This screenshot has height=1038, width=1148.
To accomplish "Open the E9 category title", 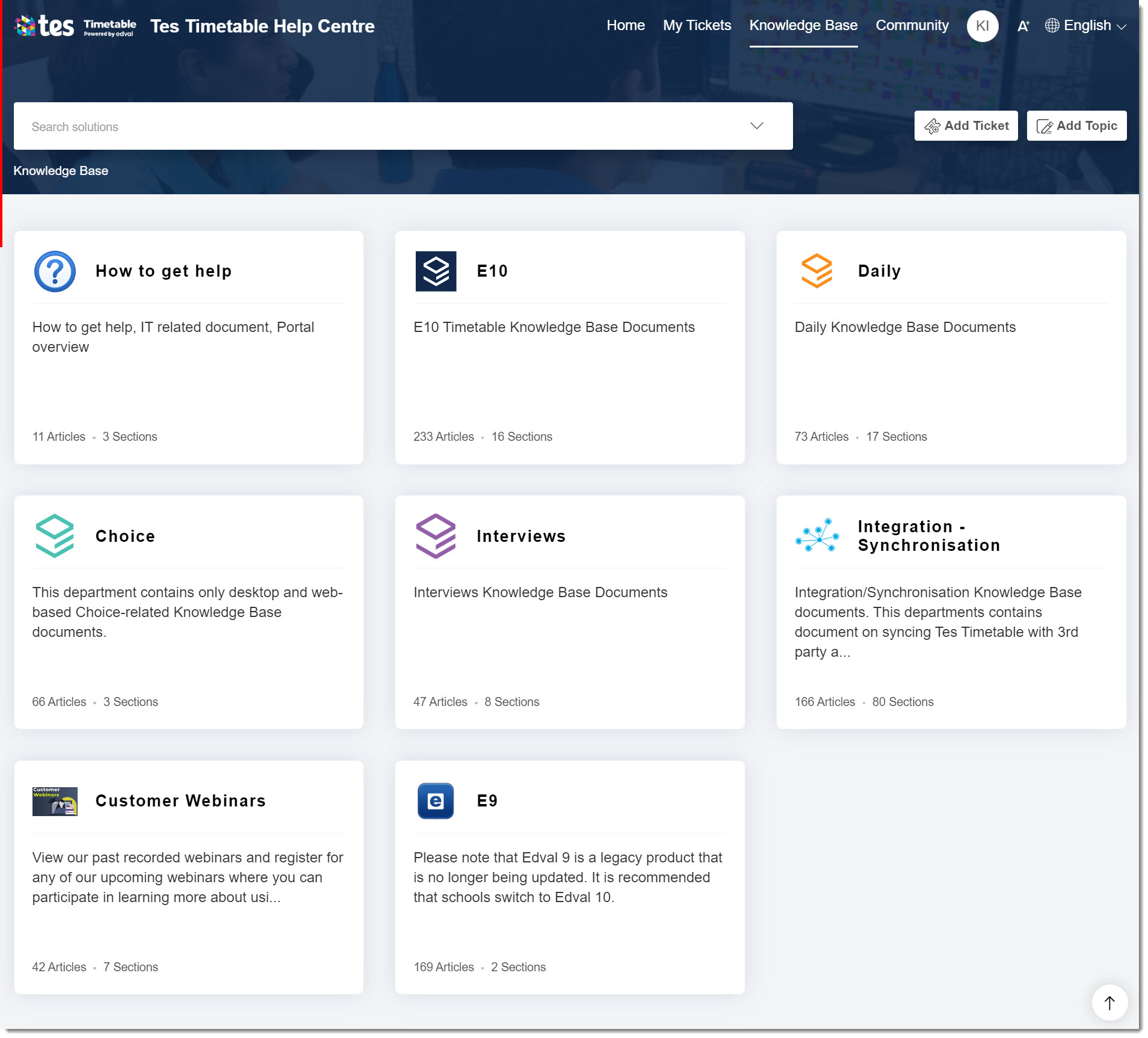I will [x=487, y=801].
